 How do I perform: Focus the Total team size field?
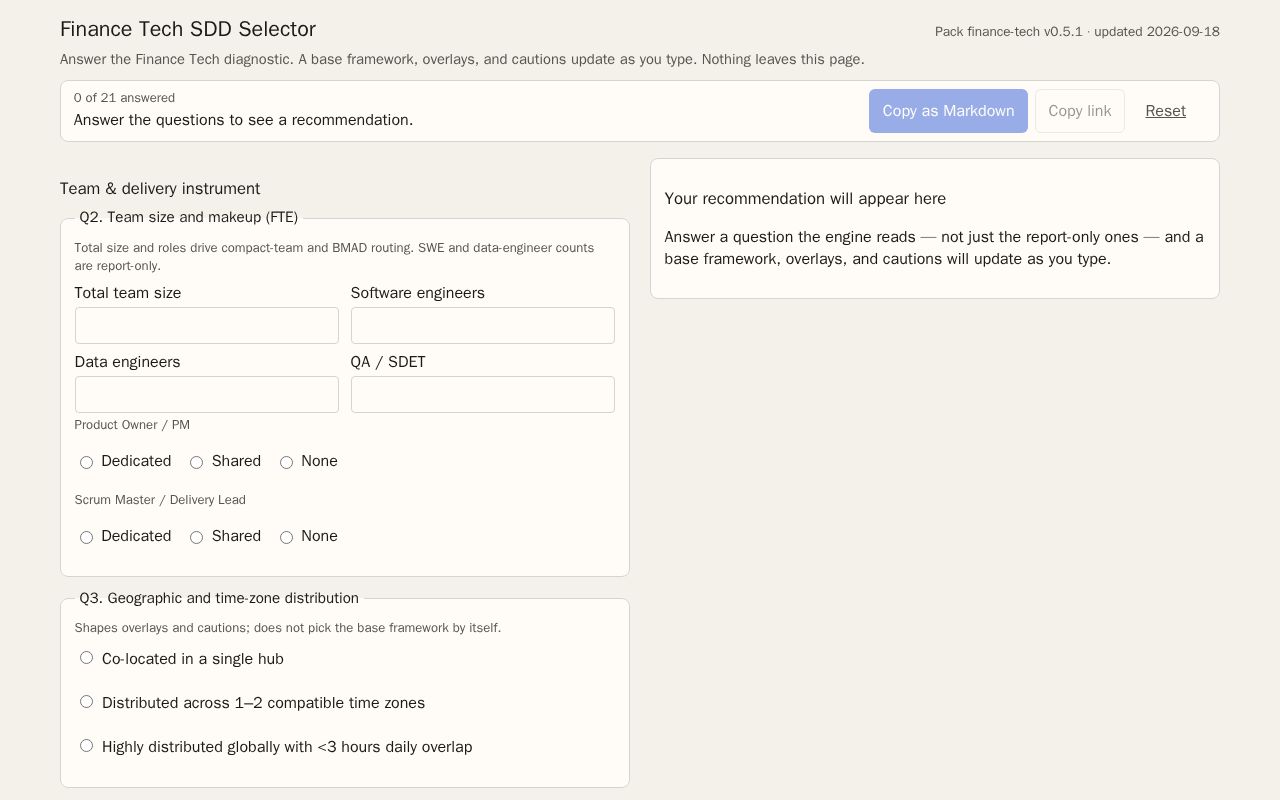pyautogui.click(x=207, y=325)
